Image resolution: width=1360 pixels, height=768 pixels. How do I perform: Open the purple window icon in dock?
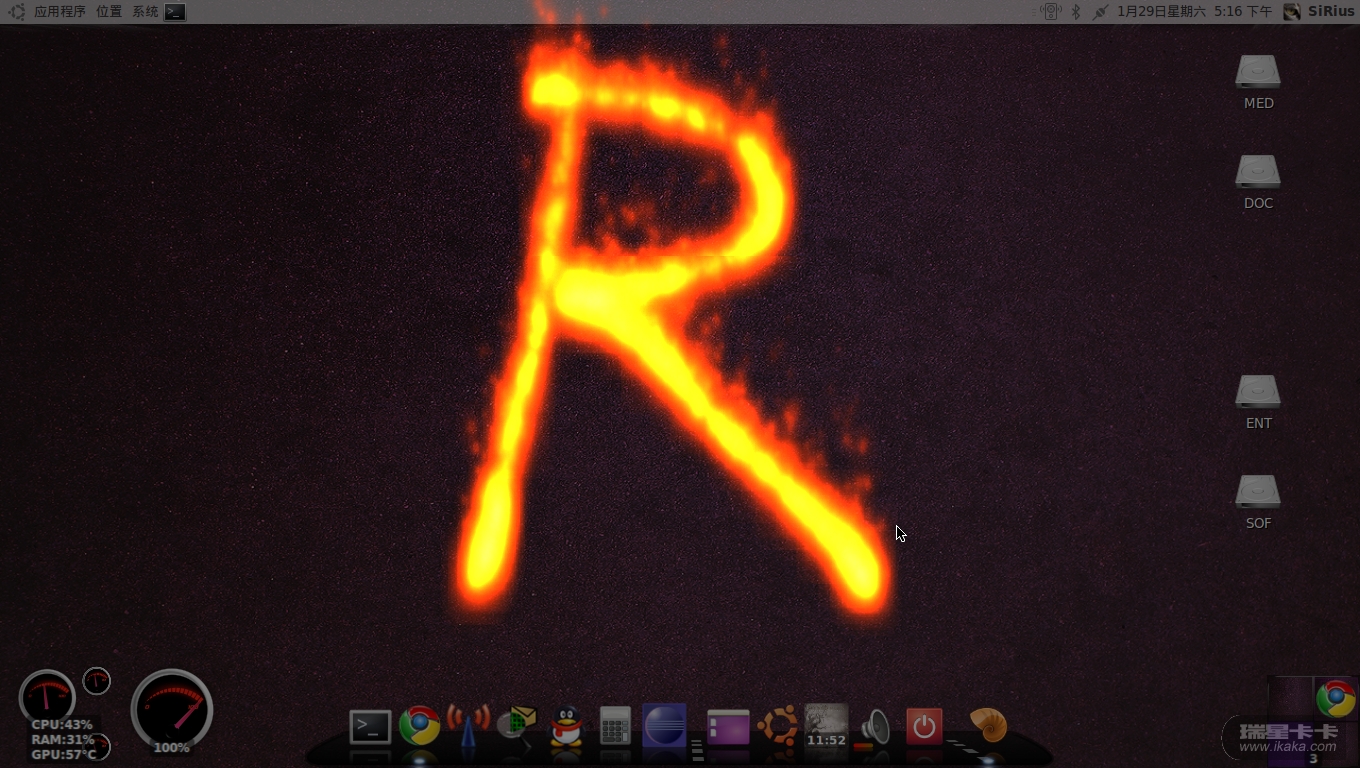pyautogui.click(x=728, y=727)
